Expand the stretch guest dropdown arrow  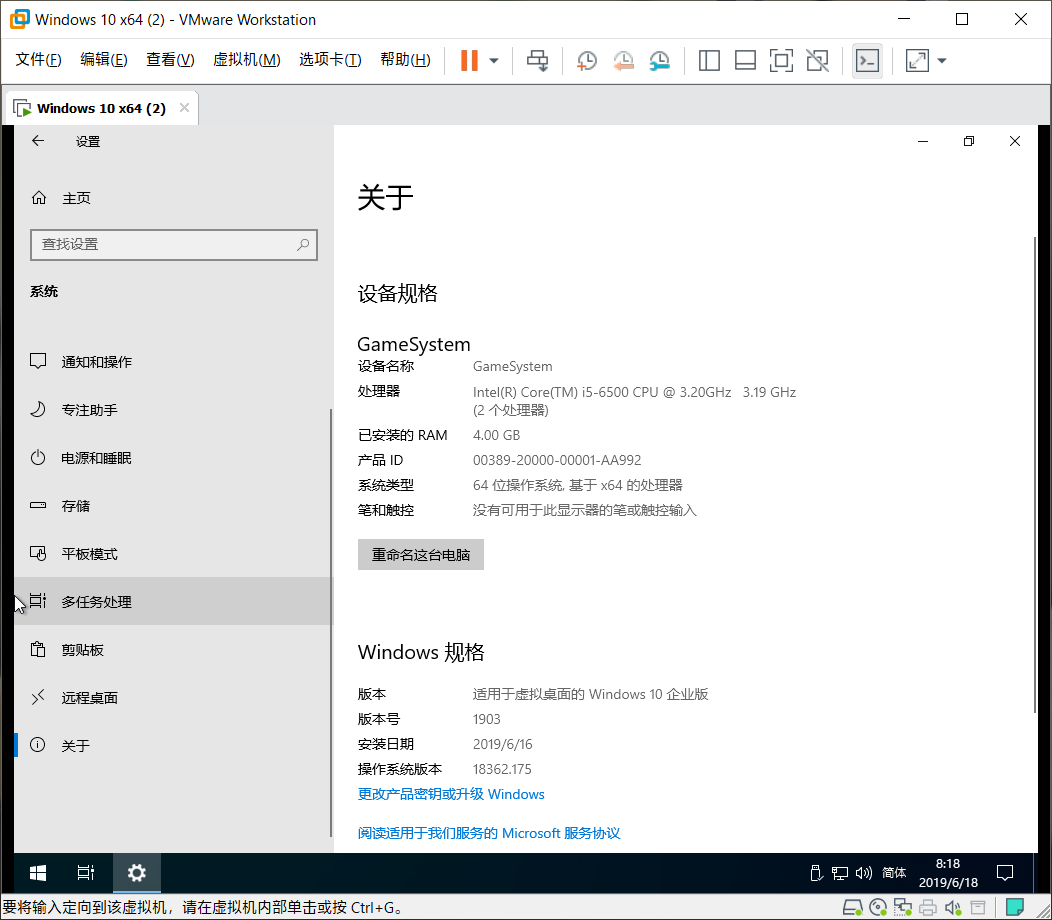pyautogui.click(x=942, y=60)
